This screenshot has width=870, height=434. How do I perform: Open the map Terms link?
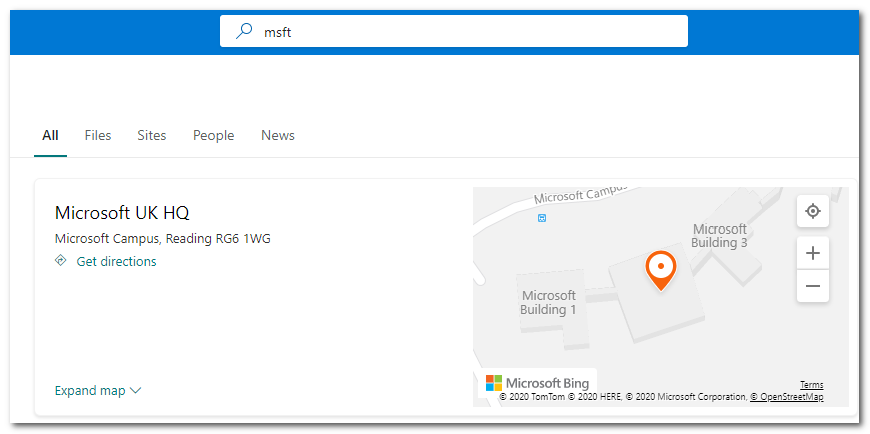point(811,385)
